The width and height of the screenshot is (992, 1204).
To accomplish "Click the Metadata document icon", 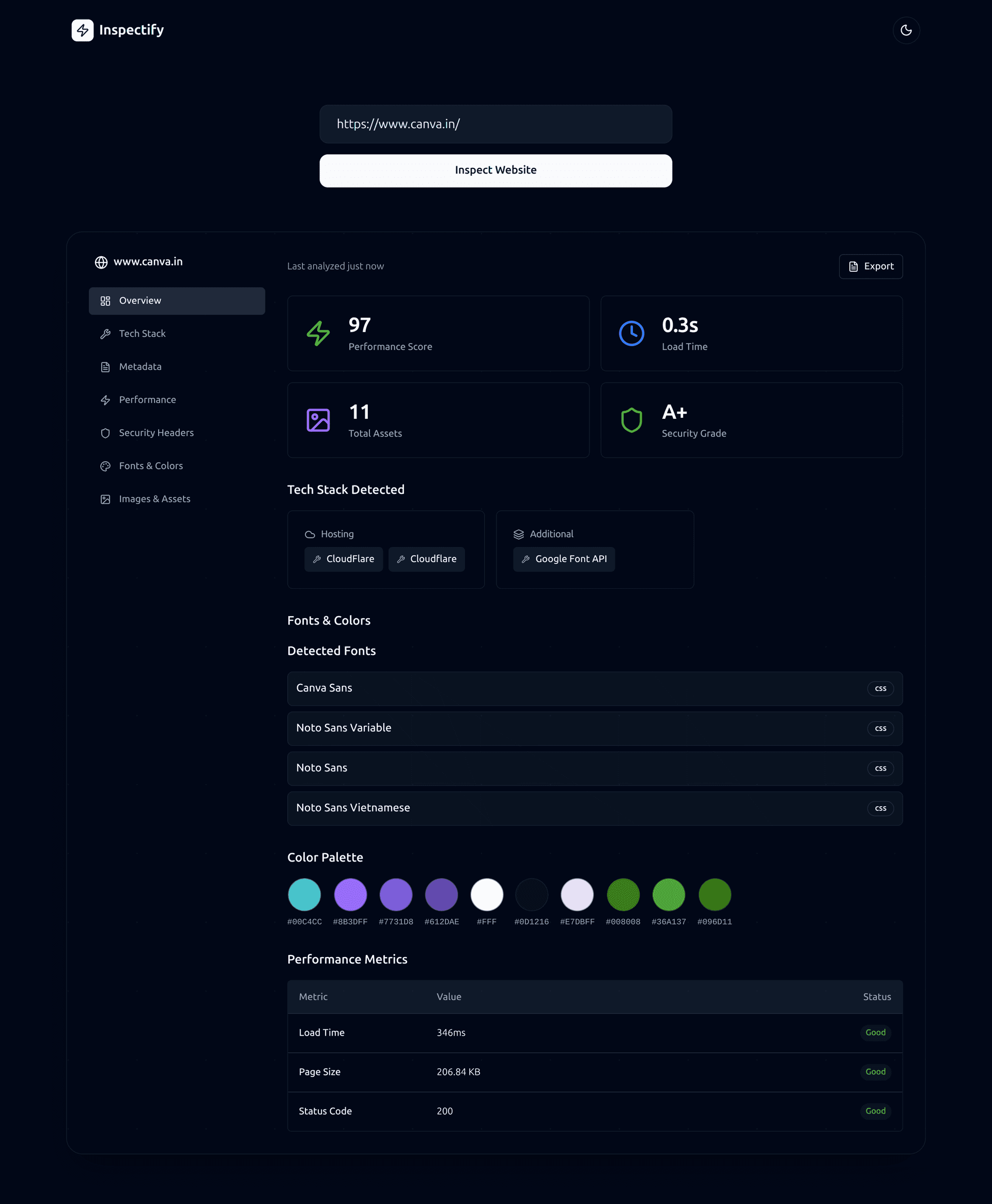I will coord(106,367).
